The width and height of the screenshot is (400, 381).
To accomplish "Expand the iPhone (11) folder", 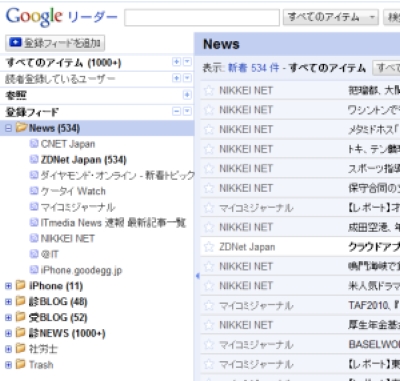I will [x=9, y=286].
